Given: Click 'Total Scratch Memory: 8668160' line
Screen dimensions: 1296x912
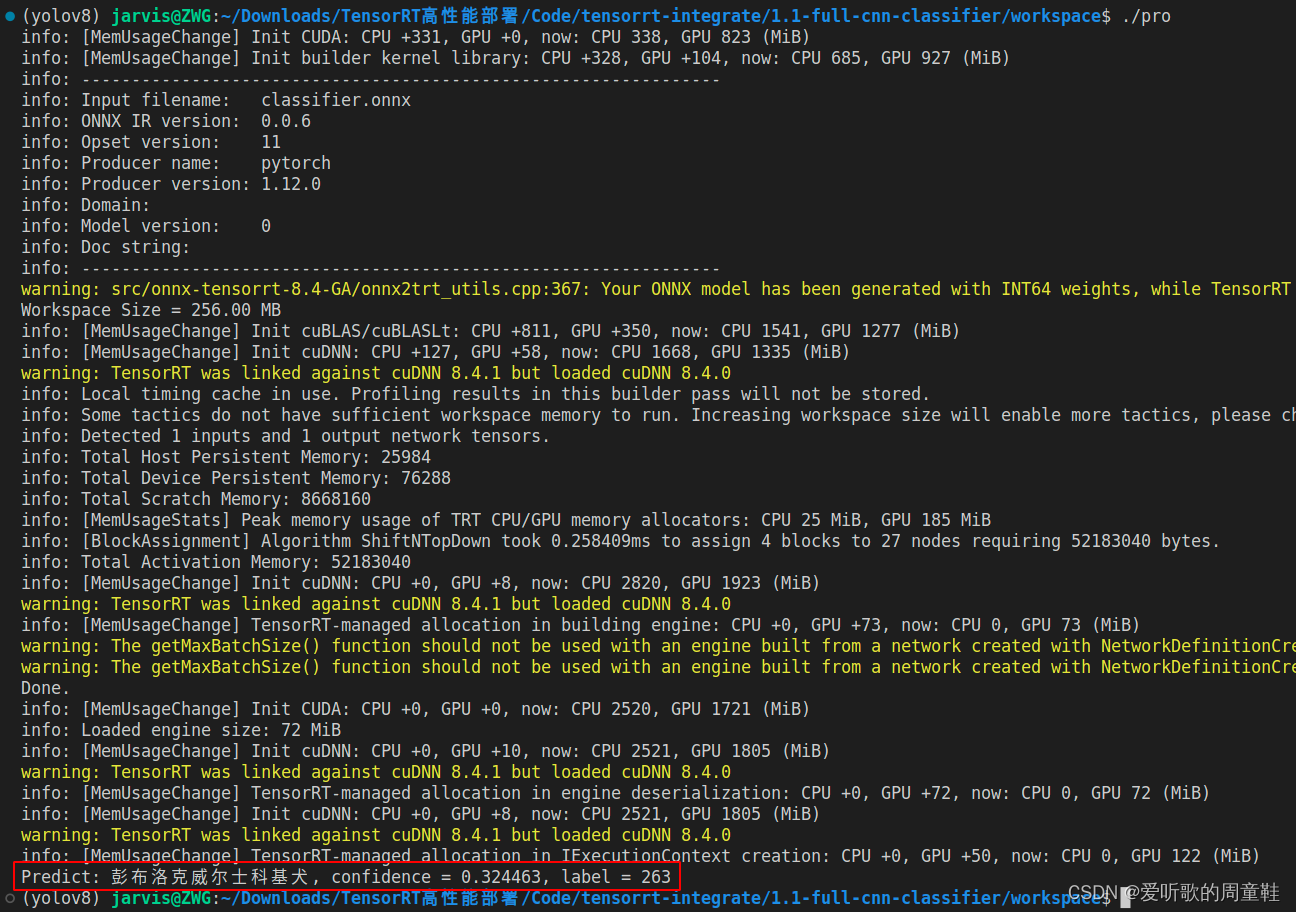Looking at the screenshot, I should click(196, 499).
